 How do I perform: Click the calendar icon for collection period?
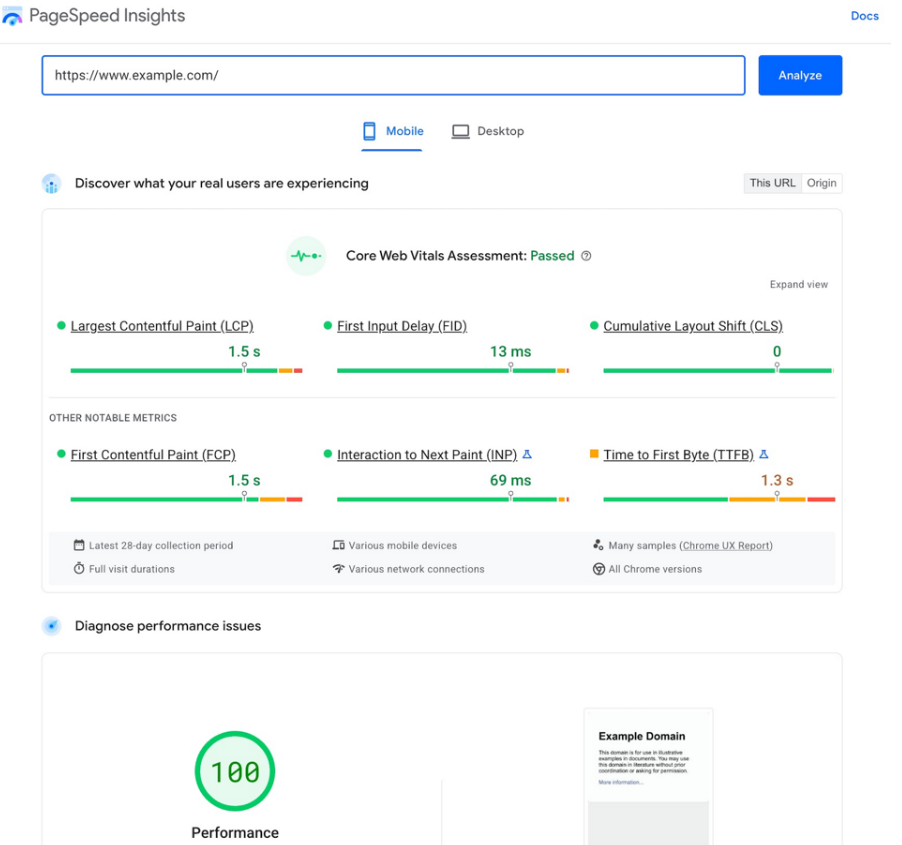[x=79, y=546]
